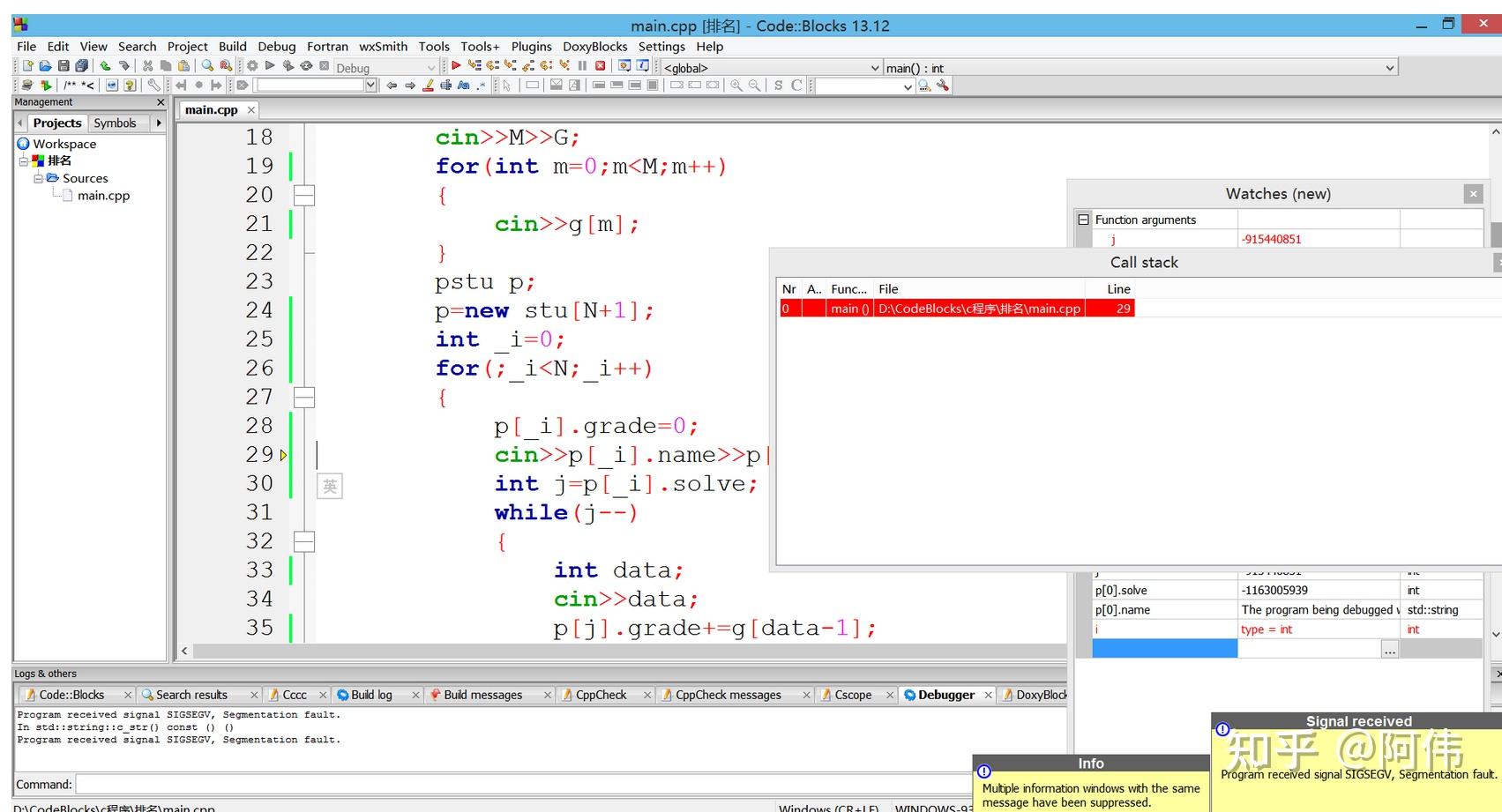Click the '...' button in watch row
The height and width of the screenshot is (812, 1502).
coord(1390,650)
